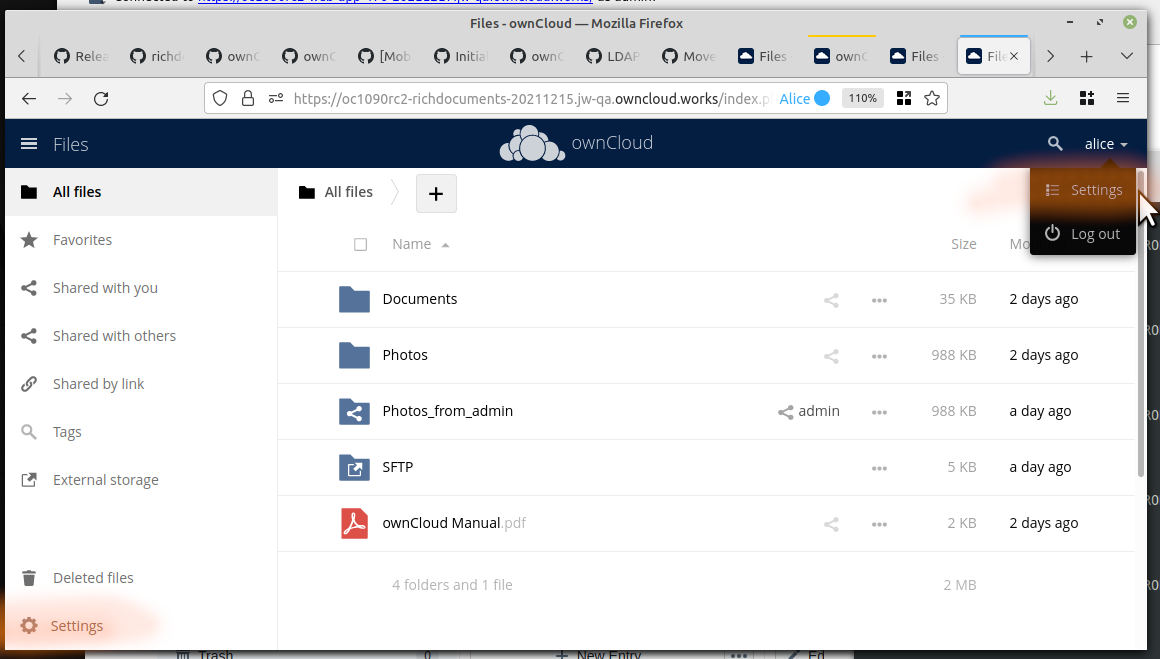
Task: Open the shared folder icon for Photos_from_admin
Action: 354,411
